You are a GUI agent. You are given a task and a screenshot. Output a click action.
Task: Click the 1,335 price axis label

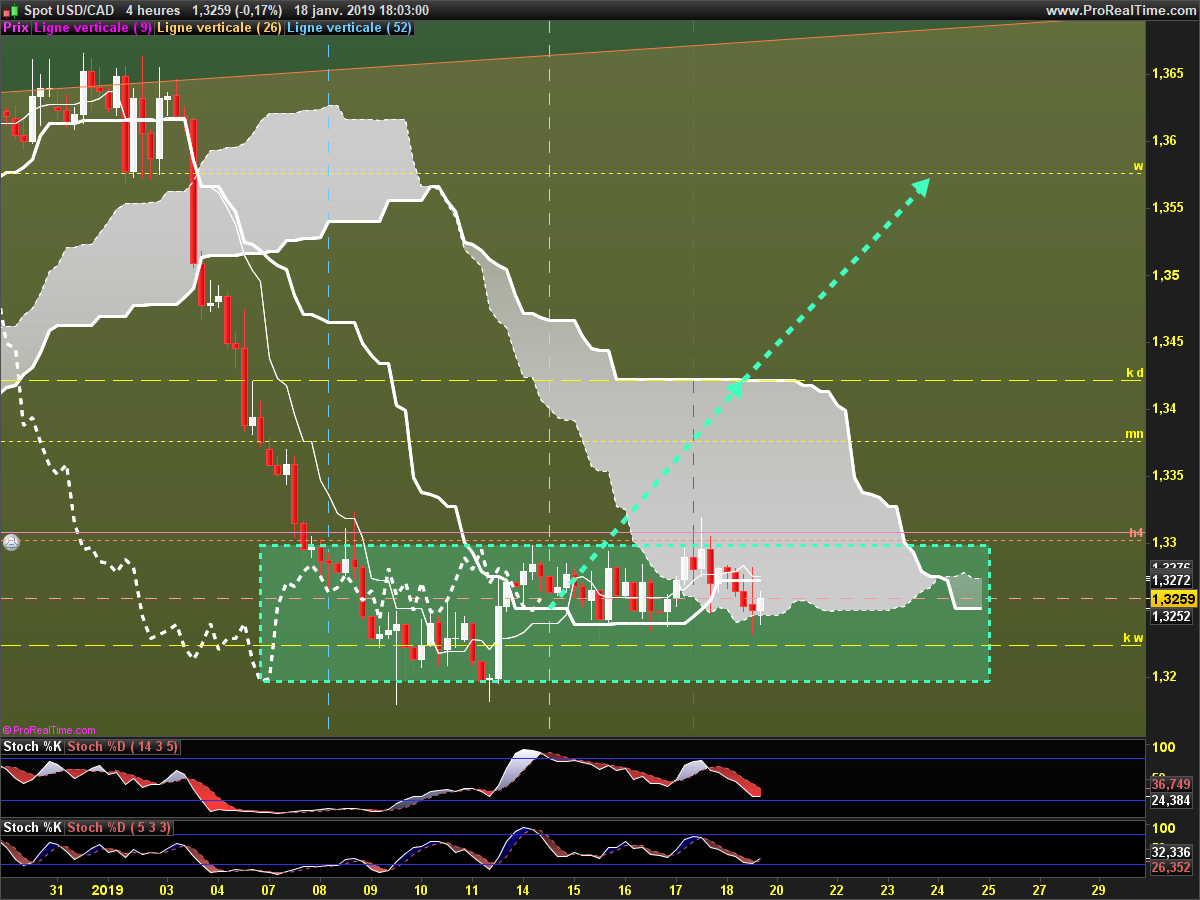[x=1168, y=475]
